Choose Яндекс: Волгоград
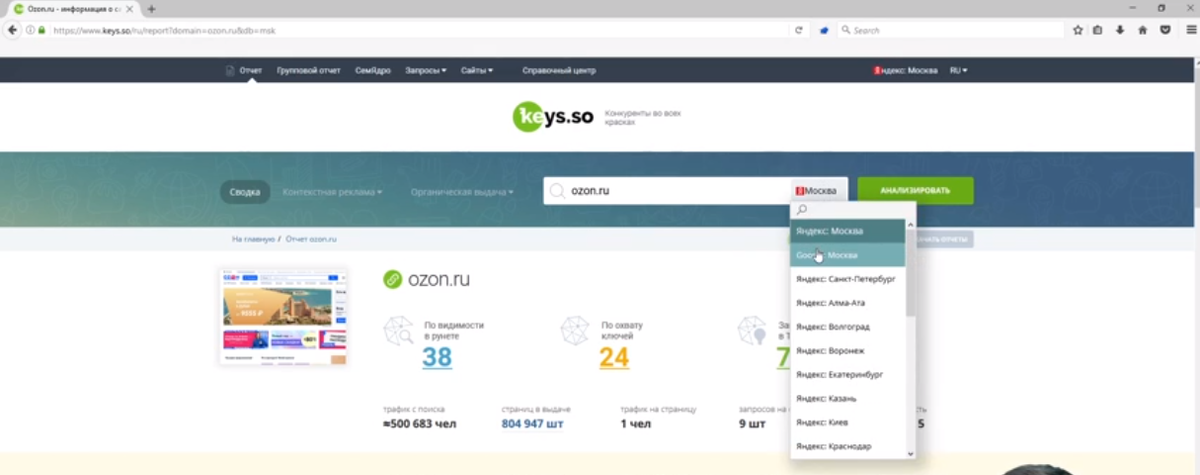 pos(848,326)
